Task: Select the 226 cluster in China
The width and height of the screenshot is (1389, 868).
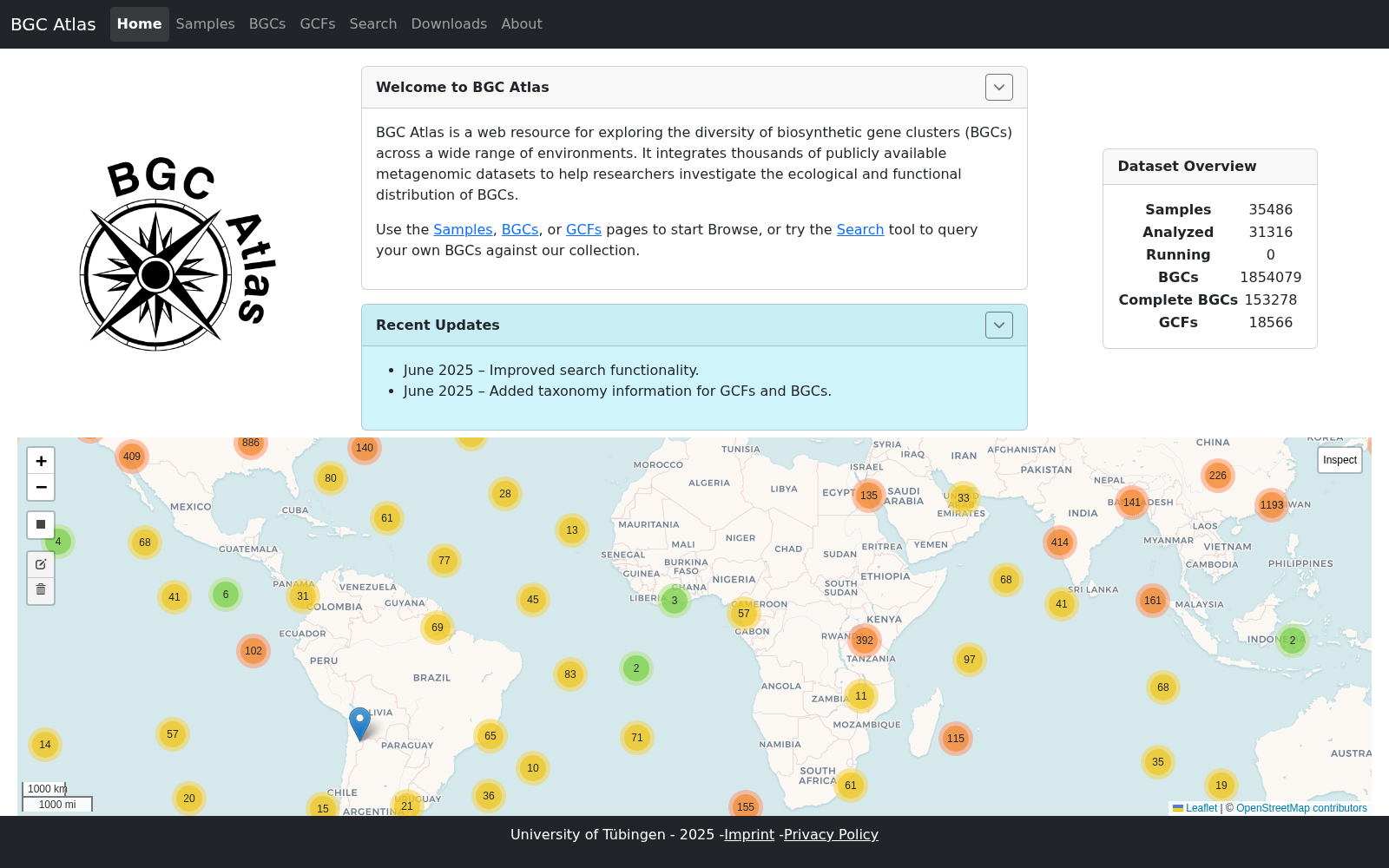Action: 1218,476
